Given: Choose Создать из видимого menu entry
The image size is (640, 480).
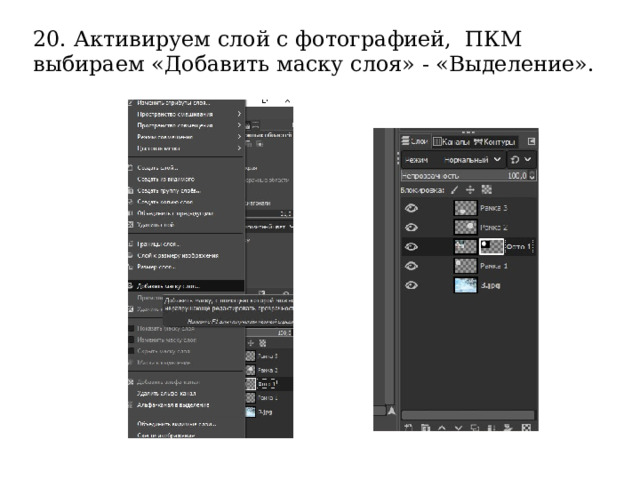Looking at the screenshot, I should [187, 179].
